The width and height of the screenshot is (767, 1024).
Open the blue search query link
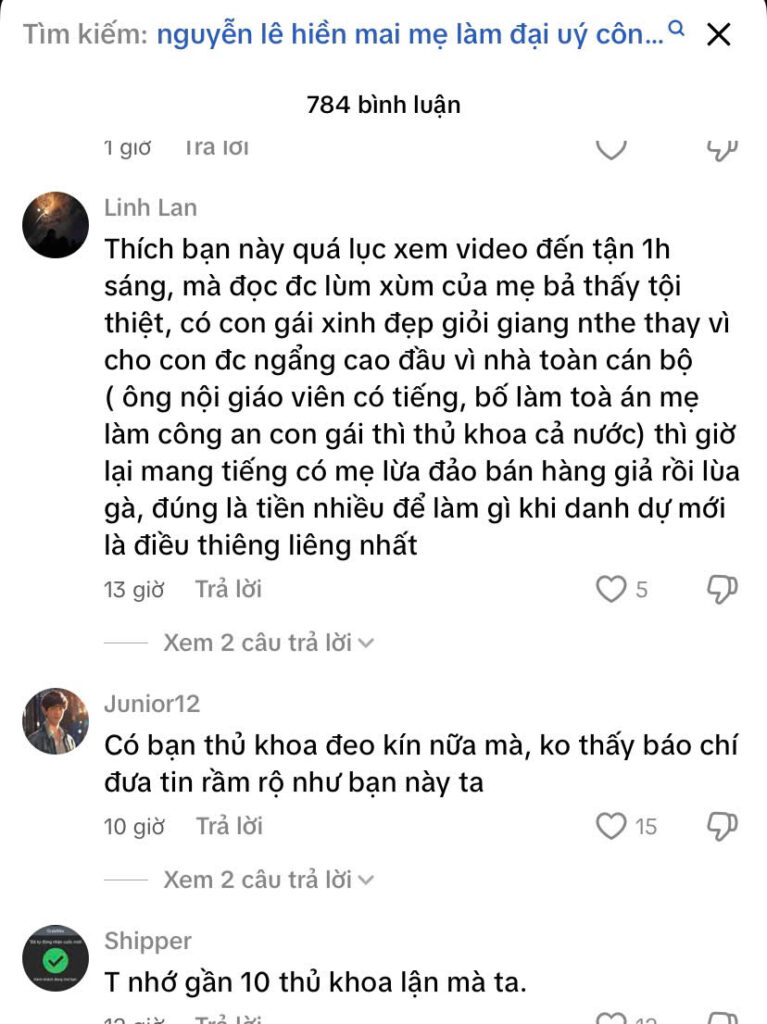(x=410, y=34)
